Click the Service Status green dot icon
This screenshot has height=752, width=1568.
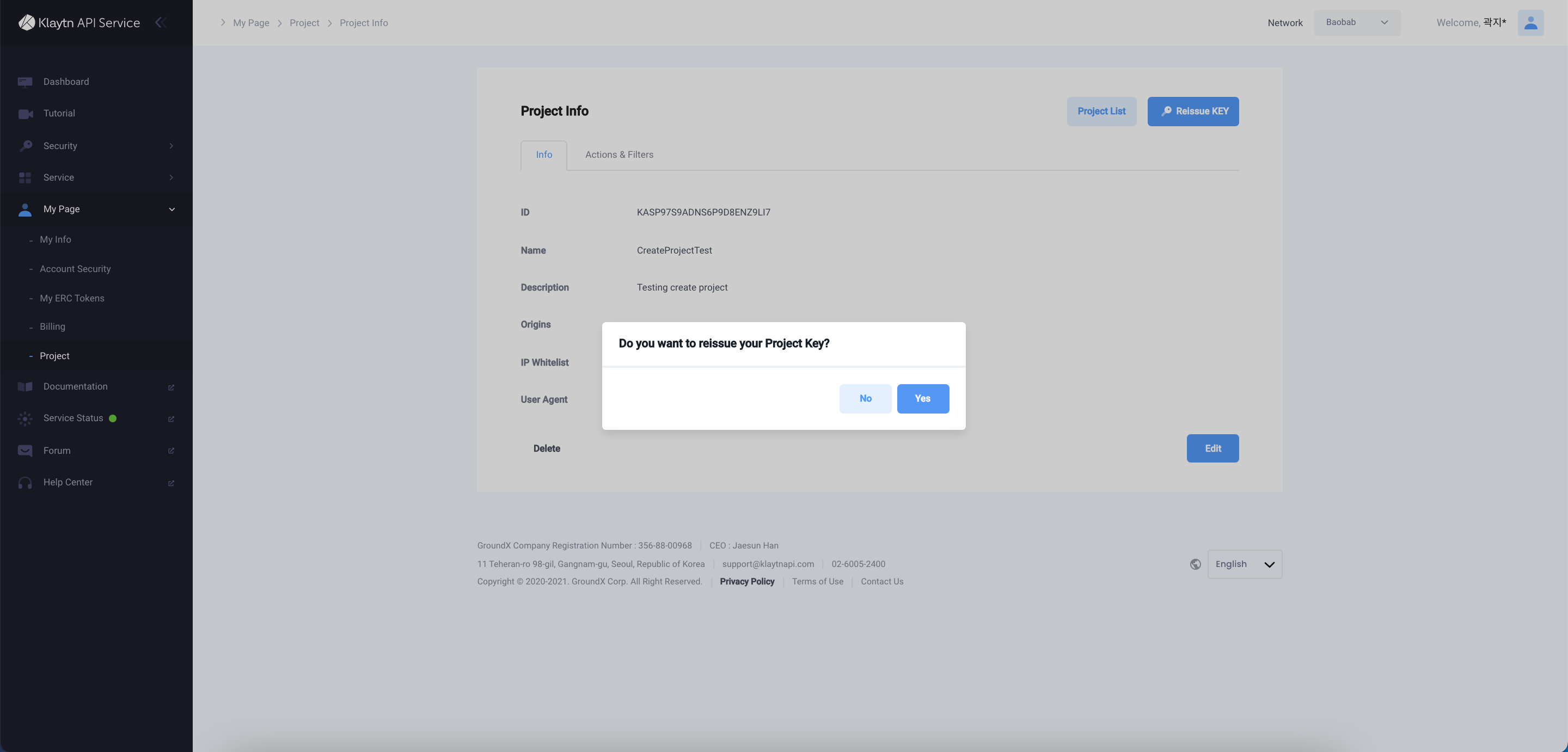click(112, 418)
